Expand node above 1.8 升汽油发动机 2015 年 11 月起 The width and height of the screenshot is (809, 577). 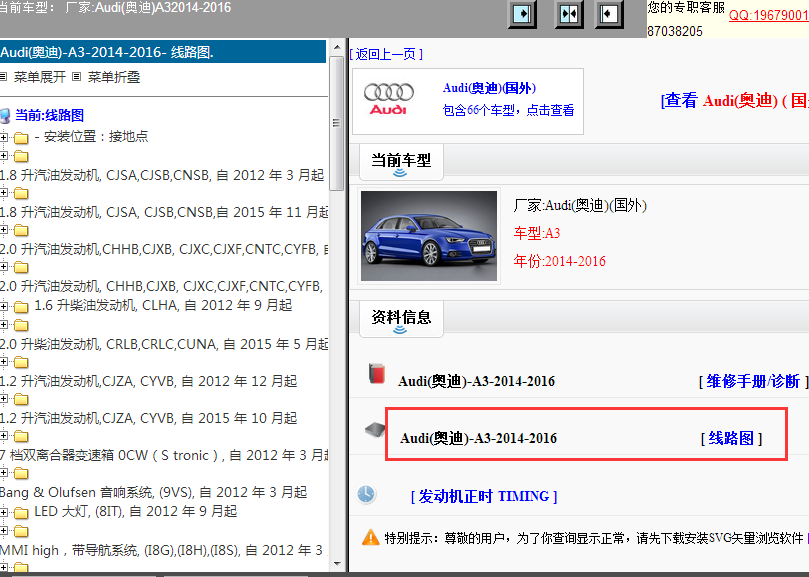coord(4,193)
